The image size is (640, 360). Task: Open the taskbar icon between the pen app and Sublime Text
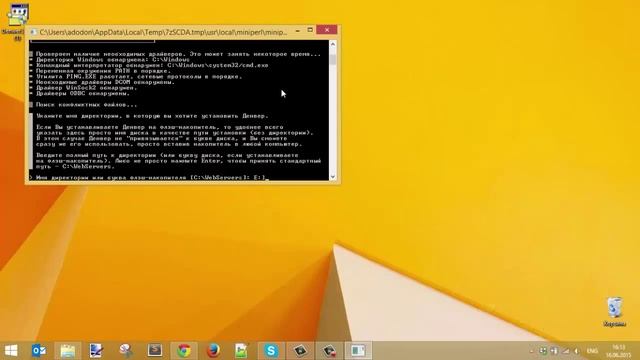pos(126,350)
